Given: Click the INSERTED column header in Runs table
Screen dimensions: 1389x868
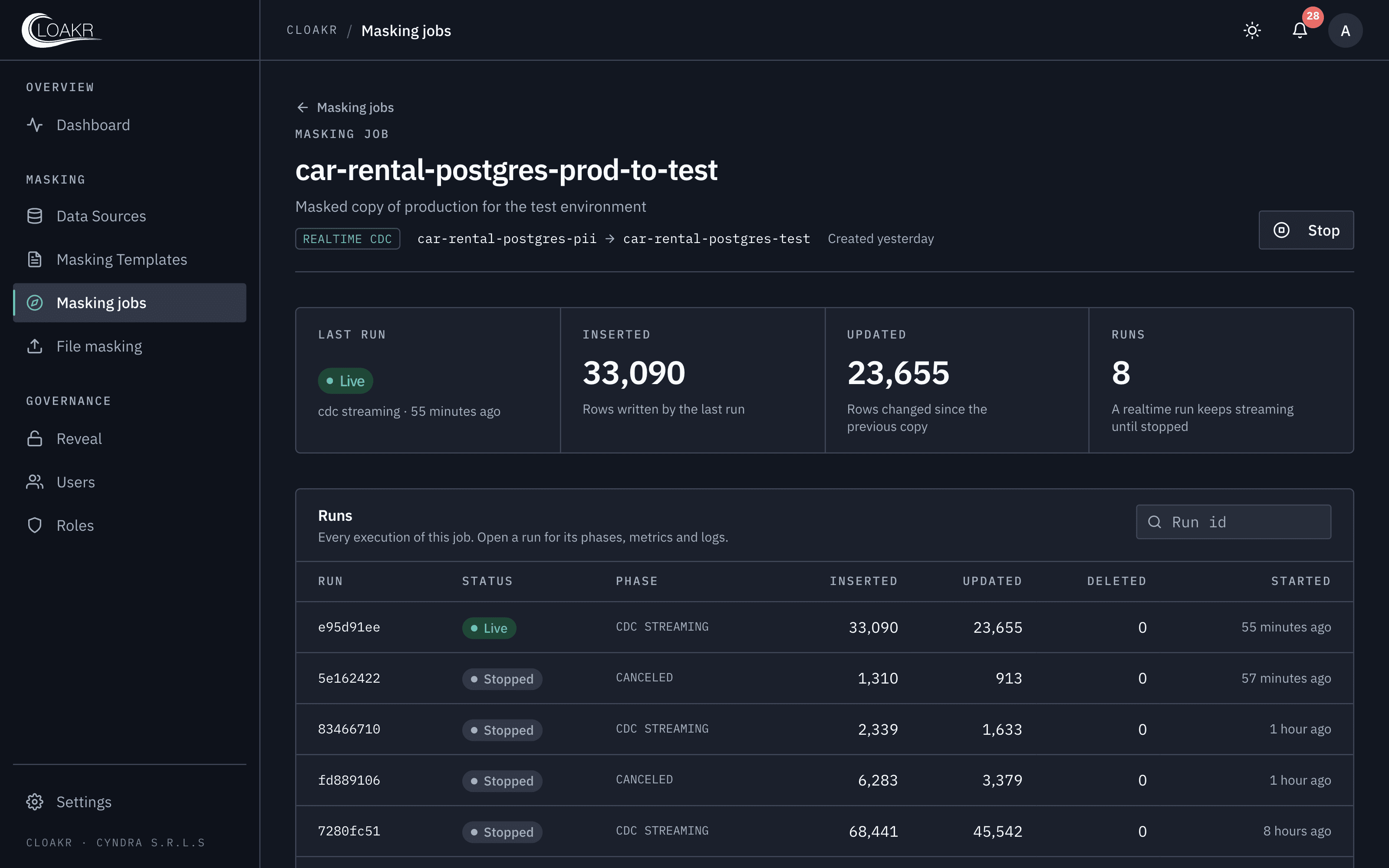Looking at the screenshot, I should [863, 581].
